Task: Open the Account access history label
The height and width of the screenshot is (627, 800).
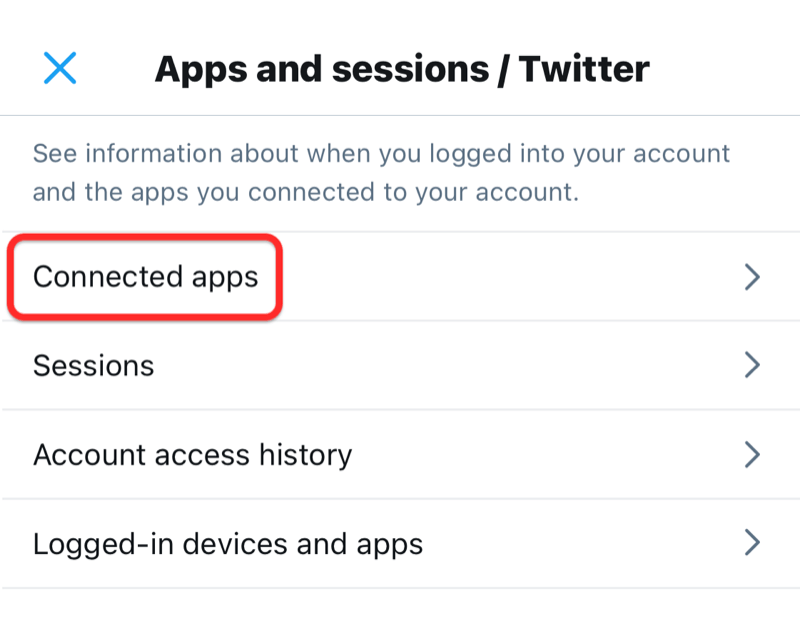Action: click(192, 455)
